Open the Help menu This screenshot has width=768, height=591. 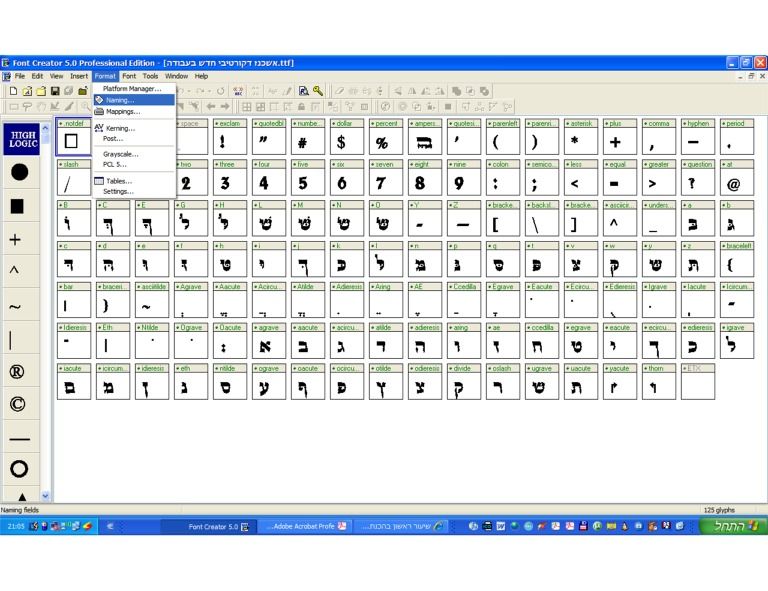point(201,76)
